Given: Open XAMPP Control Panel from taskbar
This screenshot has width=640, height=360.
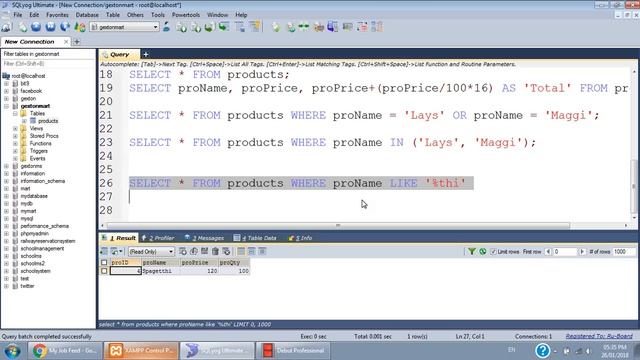Looking at the screenshot, I should tap(141, 351).
